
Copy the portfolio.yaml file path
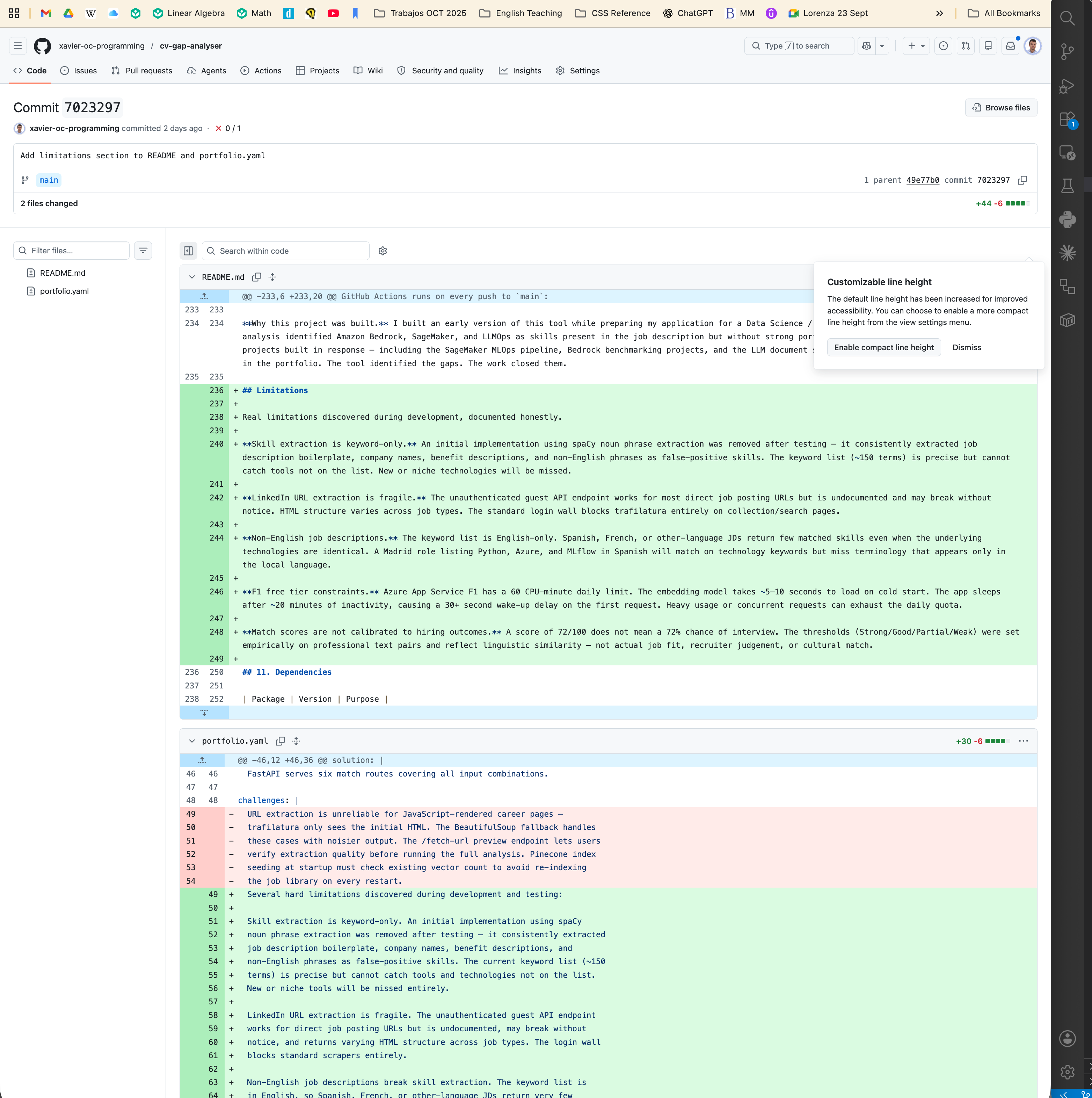tap(281, 741)
